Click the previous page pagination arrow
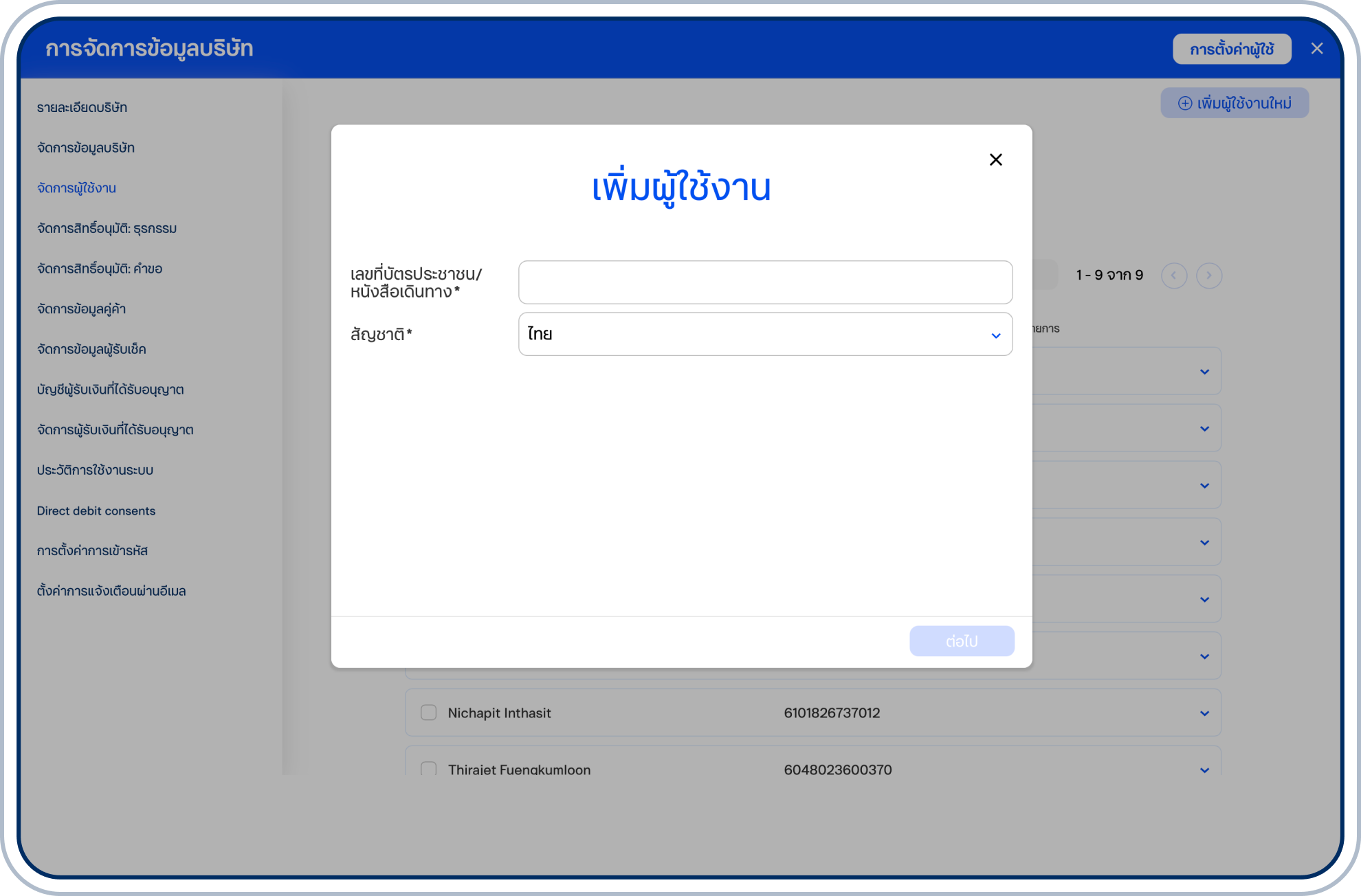 click(x=1175, y=276)
